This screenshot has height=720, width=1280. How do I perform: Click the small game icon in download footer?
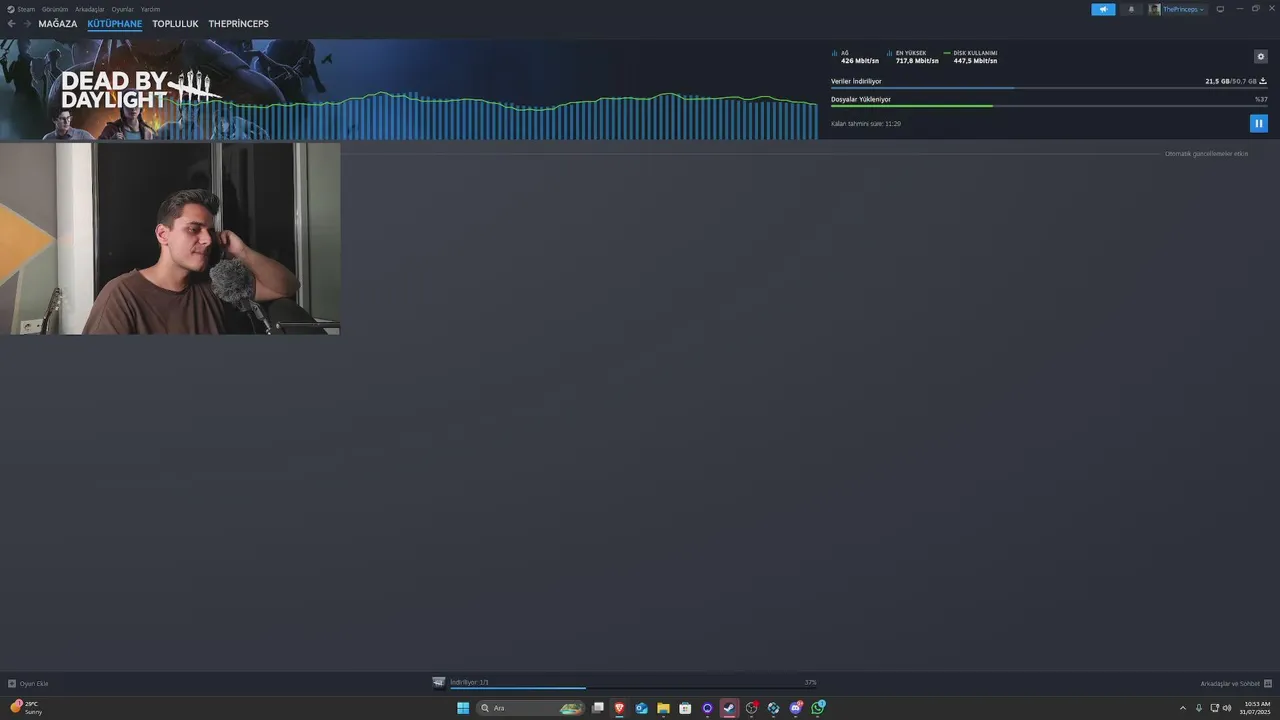pos(439,683)
